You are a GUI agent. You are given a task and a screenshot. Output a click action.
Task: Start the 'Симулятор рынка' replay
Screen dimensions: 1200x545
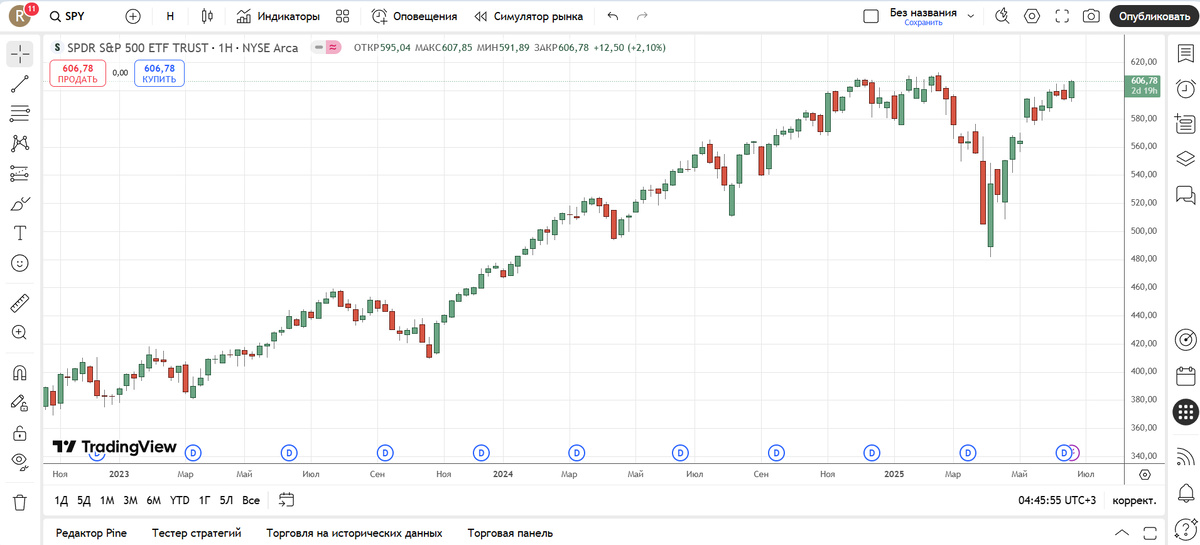(529, 16)
